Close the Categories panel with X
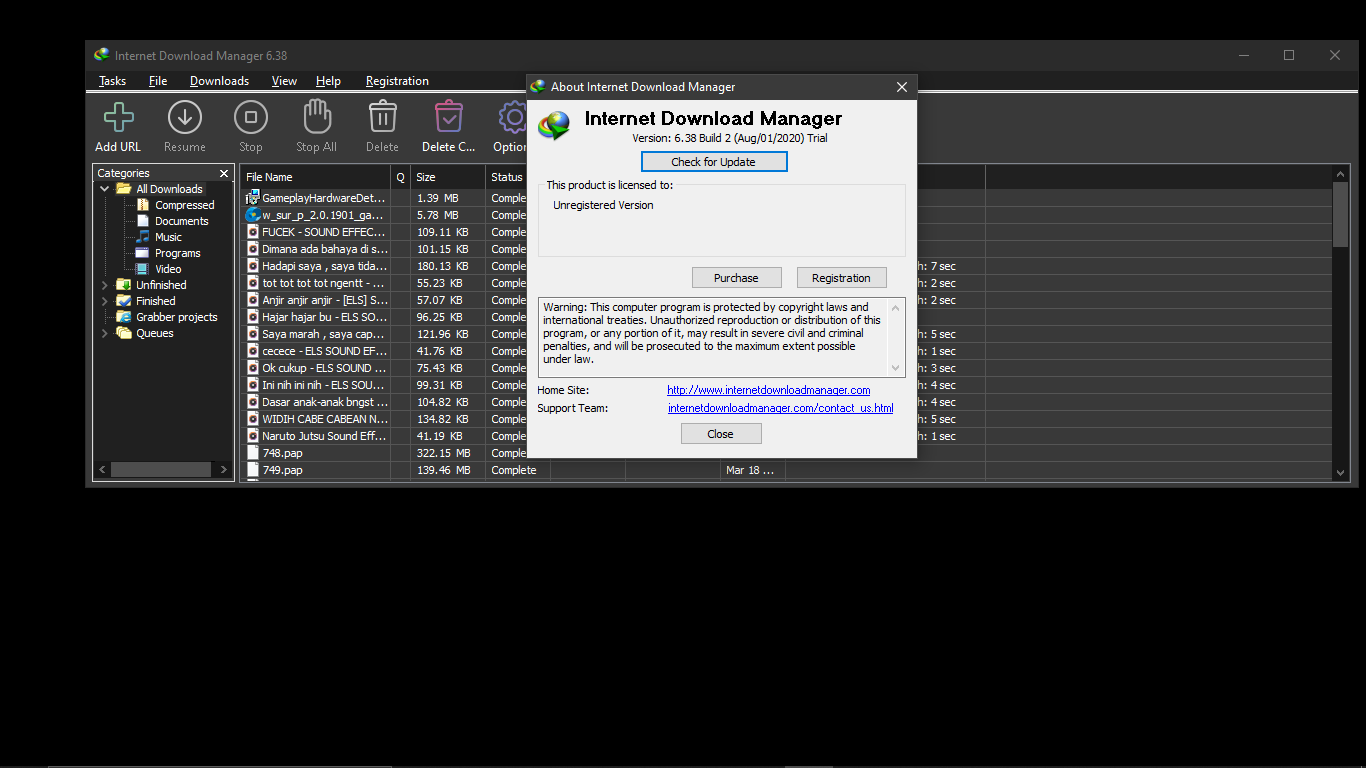This screenshot has height=768, width=1366. tap(224, 173)
